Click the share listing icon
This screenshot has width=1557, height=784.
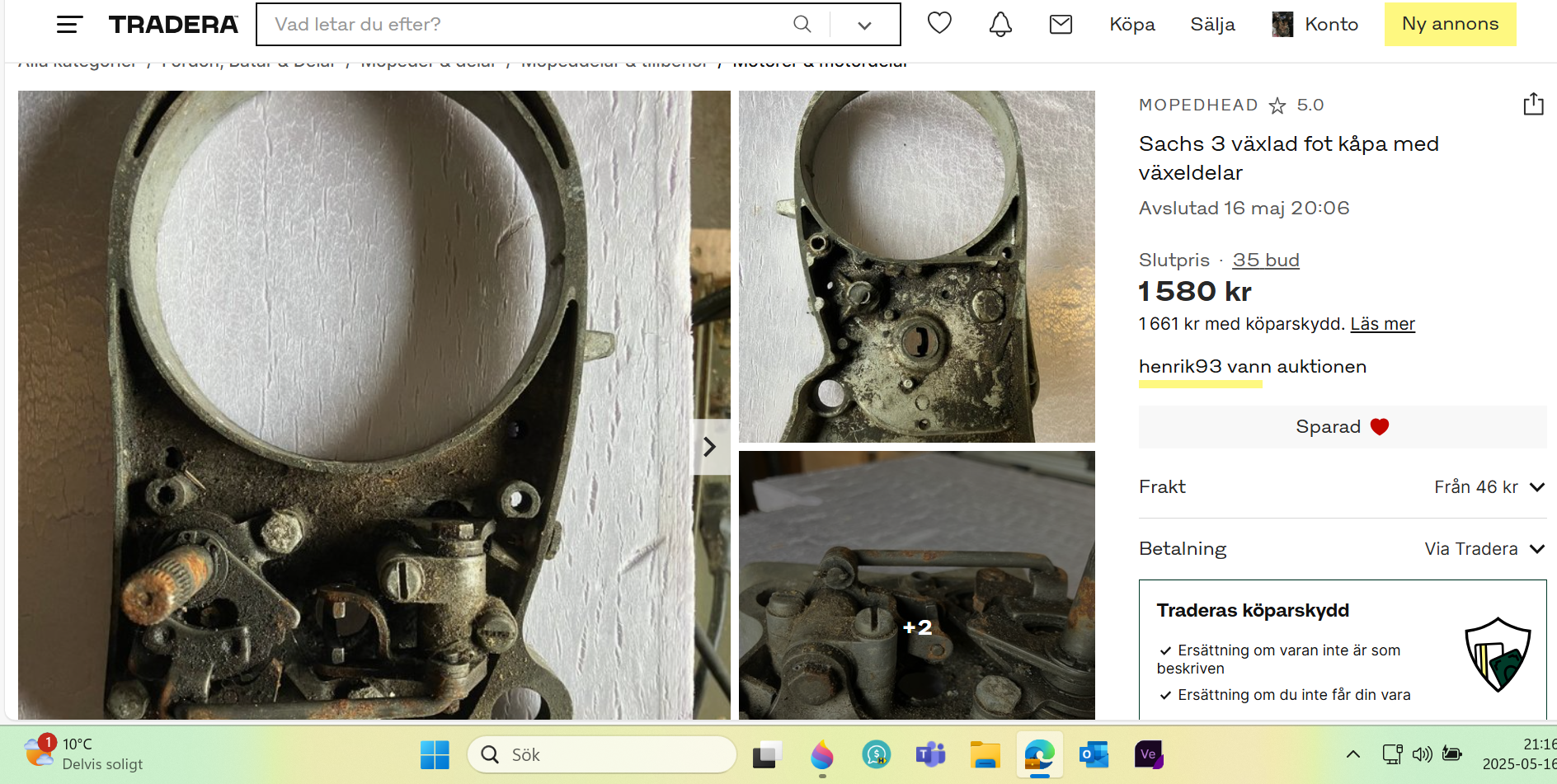point(1532,105)
